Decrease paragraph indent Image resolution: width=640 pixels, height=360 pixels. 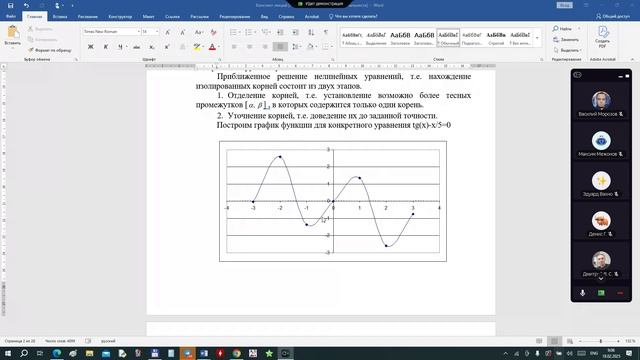tap(280, 32)
